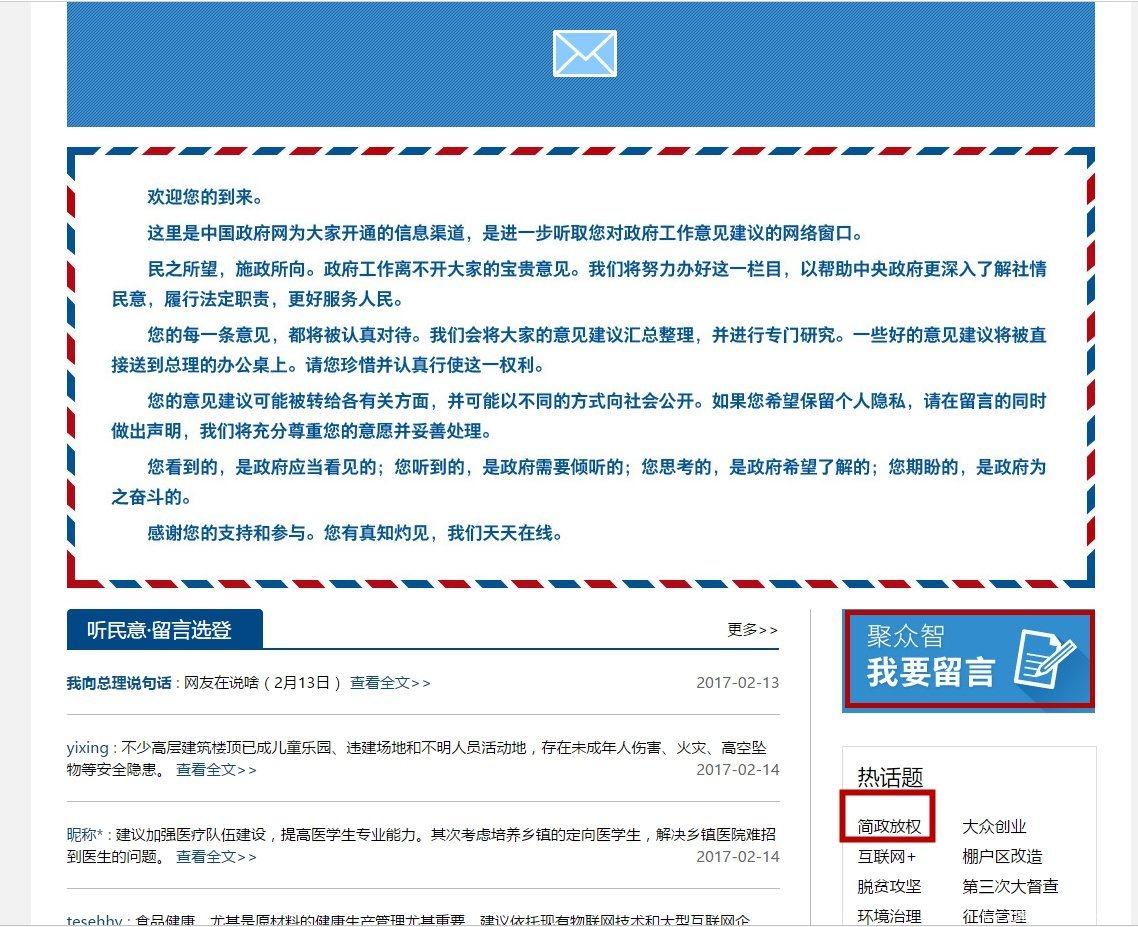This screenshot has width=1138, height=927.
Task: Open the 更多>> link for more messages
Action: point(752,630)
